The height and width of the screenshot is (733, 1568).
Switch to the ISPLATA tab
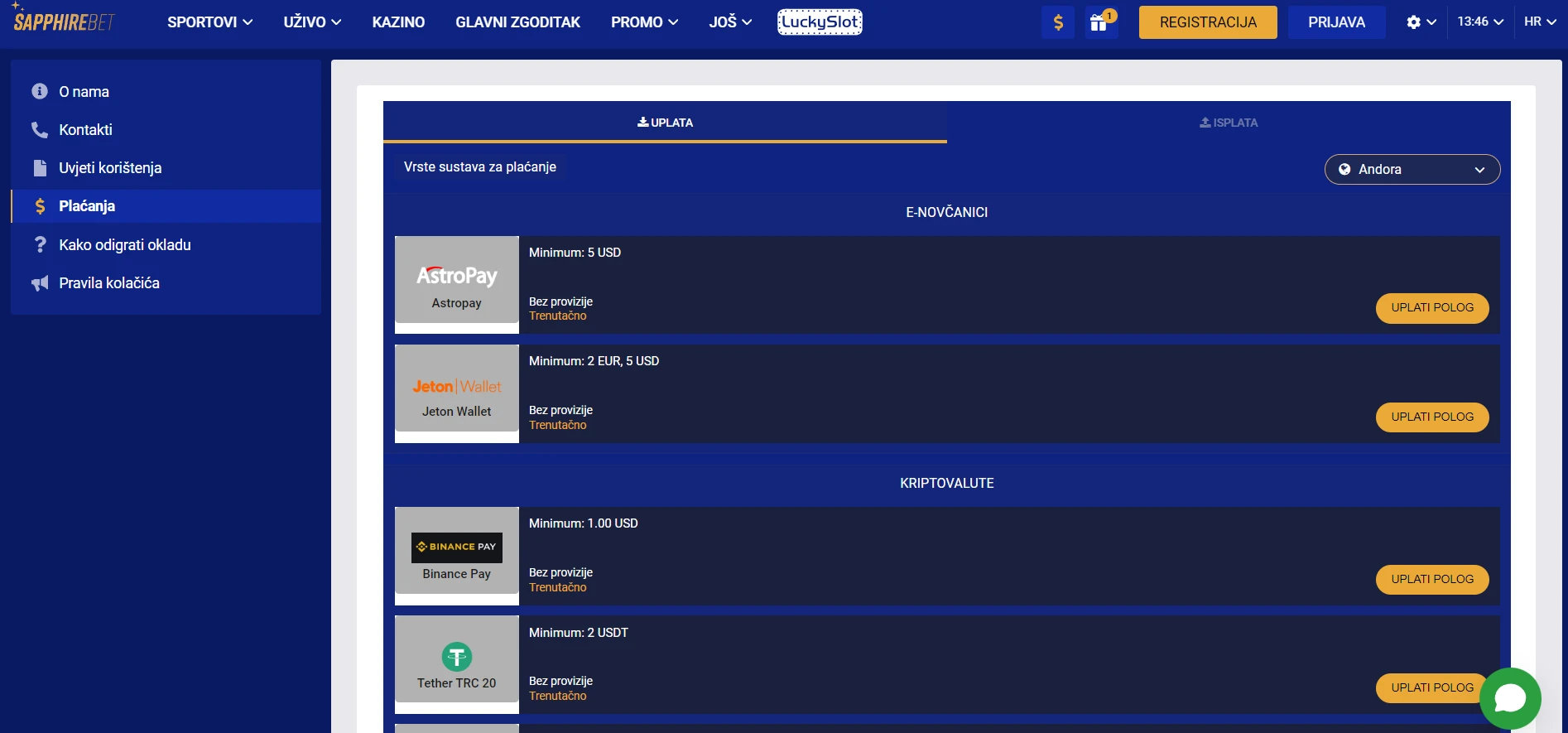[x=1229, y=123]
